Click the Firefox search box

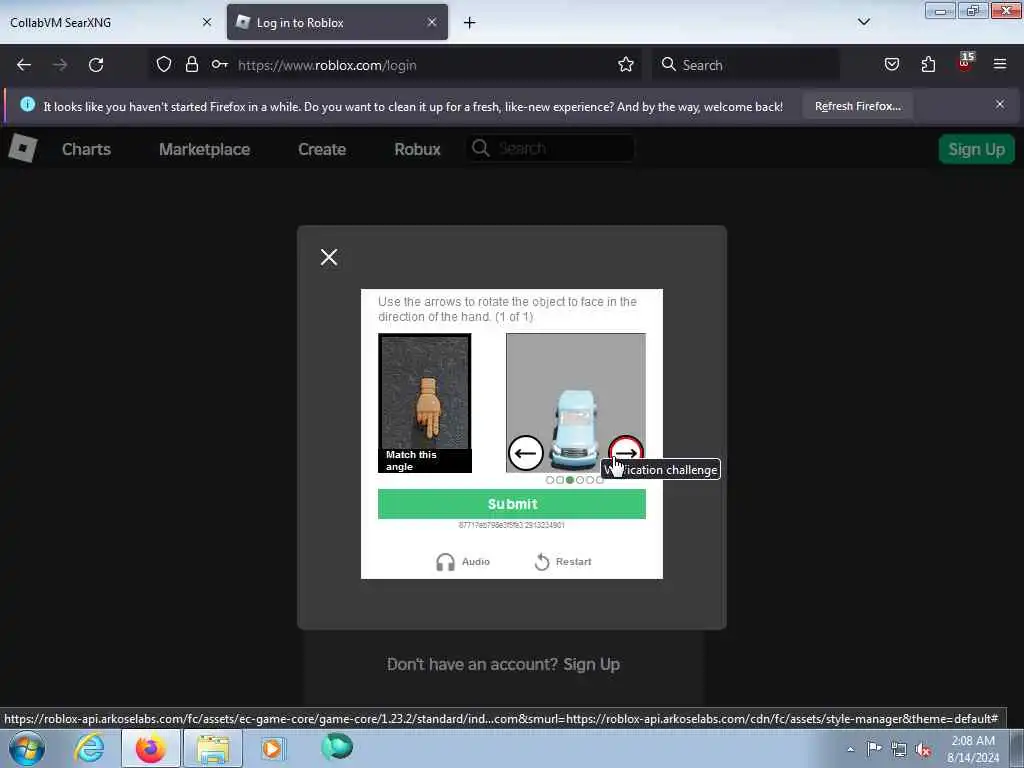tap(746, 65)
